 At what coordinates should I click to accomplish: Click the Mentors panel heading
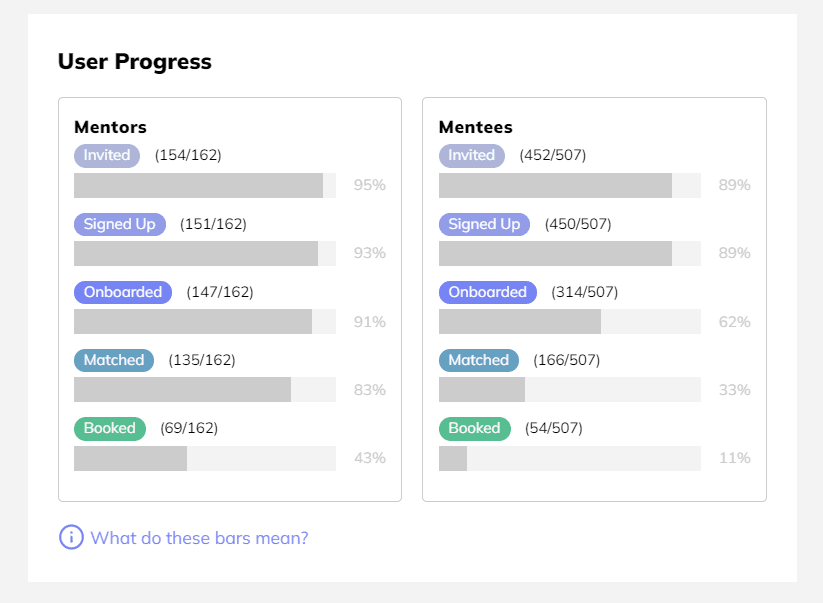(110, 127)
